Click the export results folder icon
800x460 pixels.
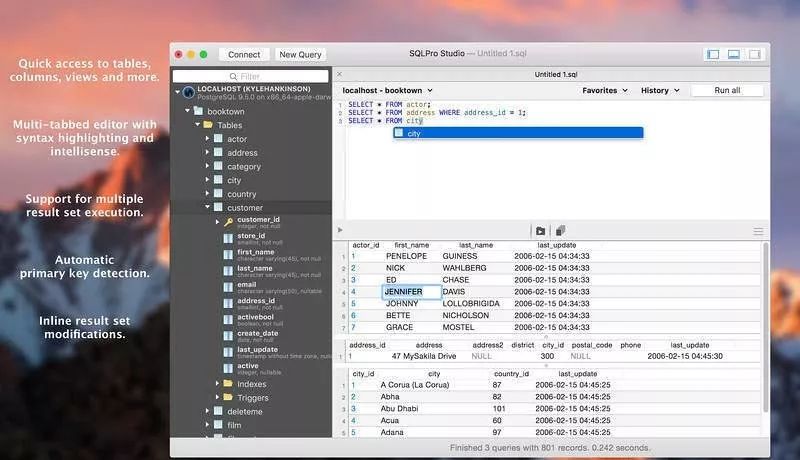tap(540, 231)
